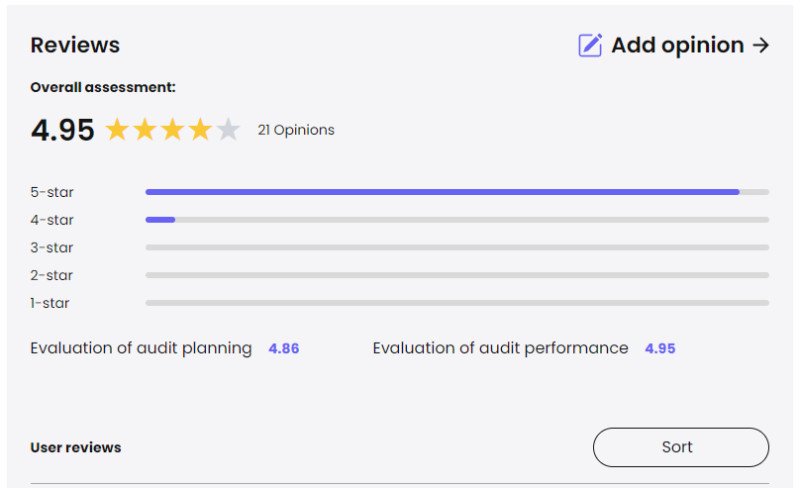The width and height of the screenshot is (800, 488).
Task: Click the audit planning score 4.86
Action: (x=284, y=349)
